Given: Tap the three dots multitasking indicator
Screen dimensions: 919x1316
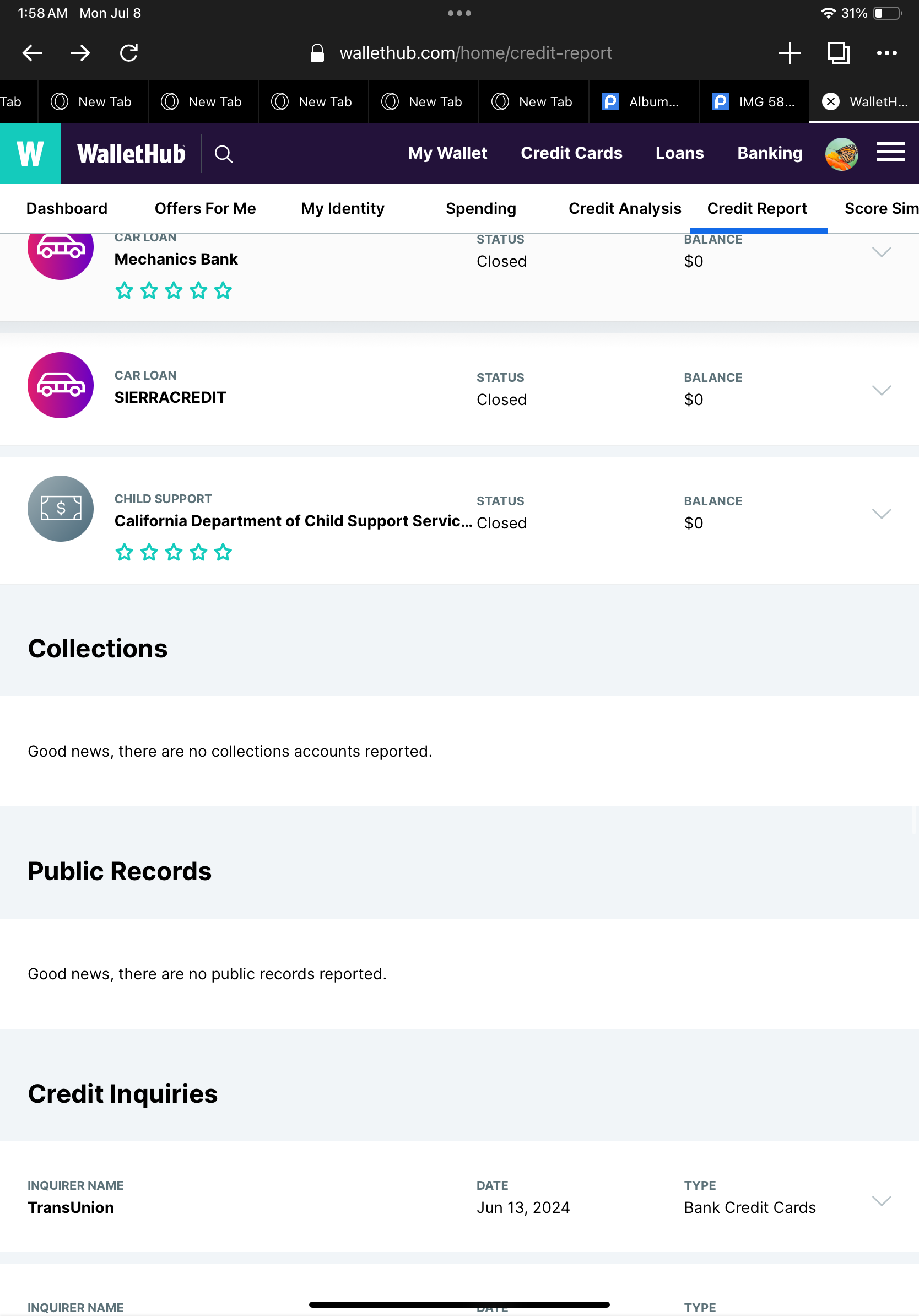Looking at the screenshot, I should click(x=459, y=13).
